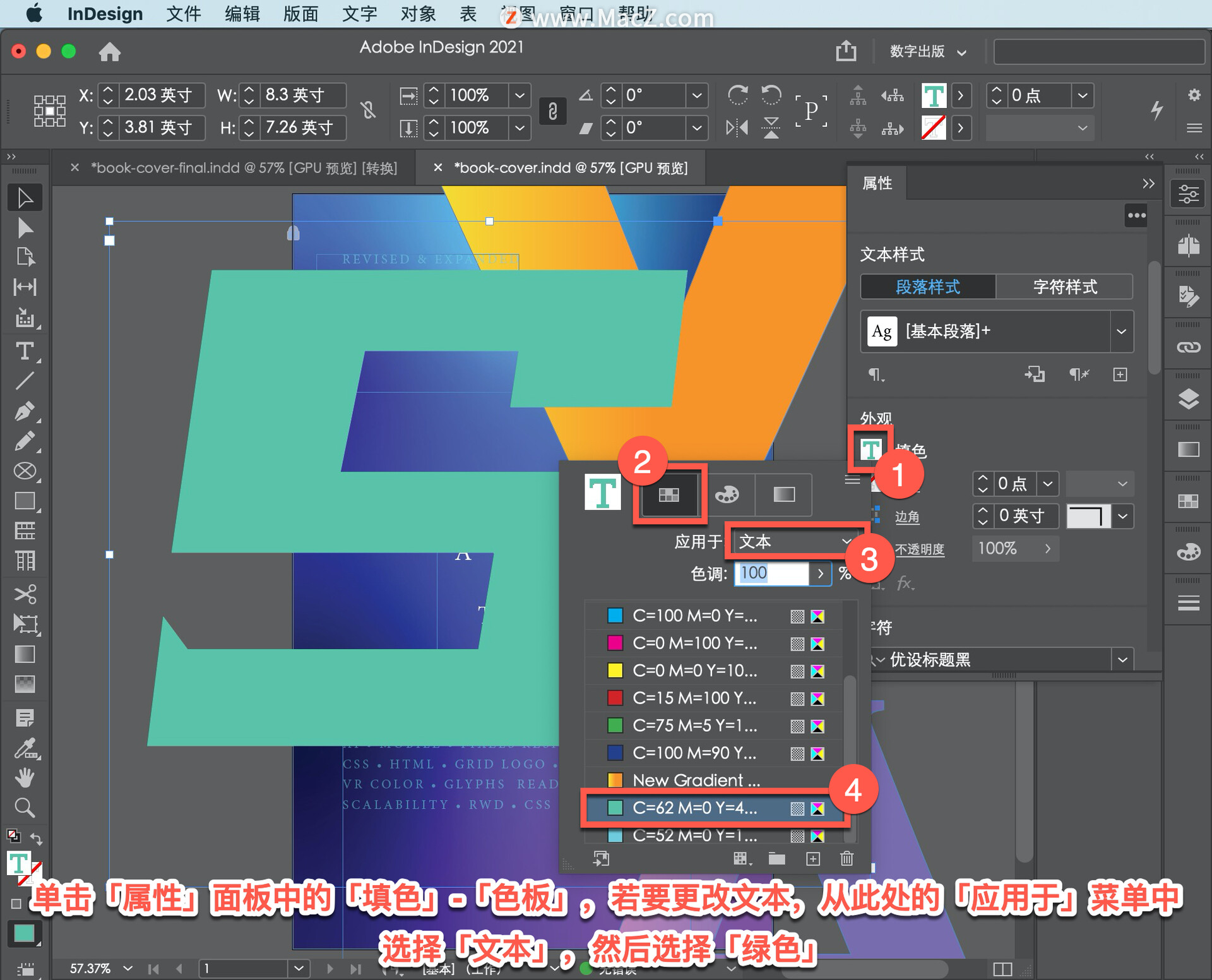Viewport: 1212px width, 980px height.
Task: Toggle 段落样式 paragraph style button
Action: tap(928, 287)
